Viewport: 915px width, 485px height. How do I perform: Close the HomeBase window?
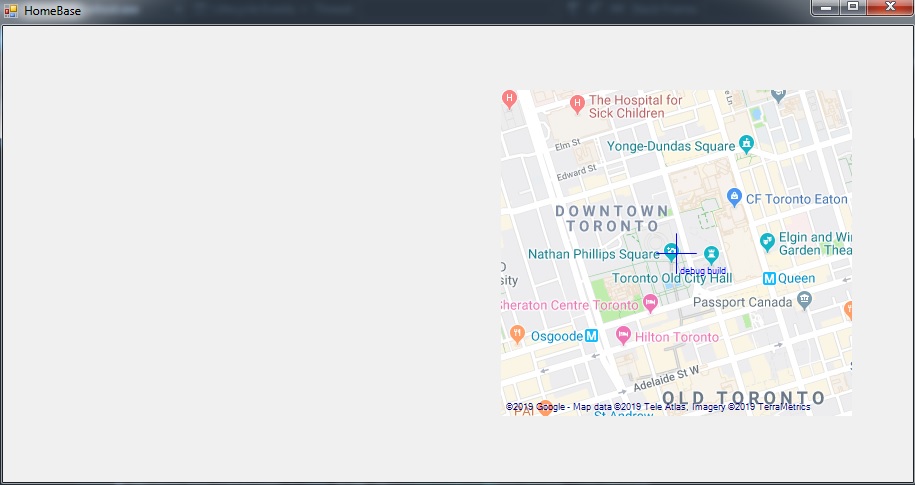(890, 8)
